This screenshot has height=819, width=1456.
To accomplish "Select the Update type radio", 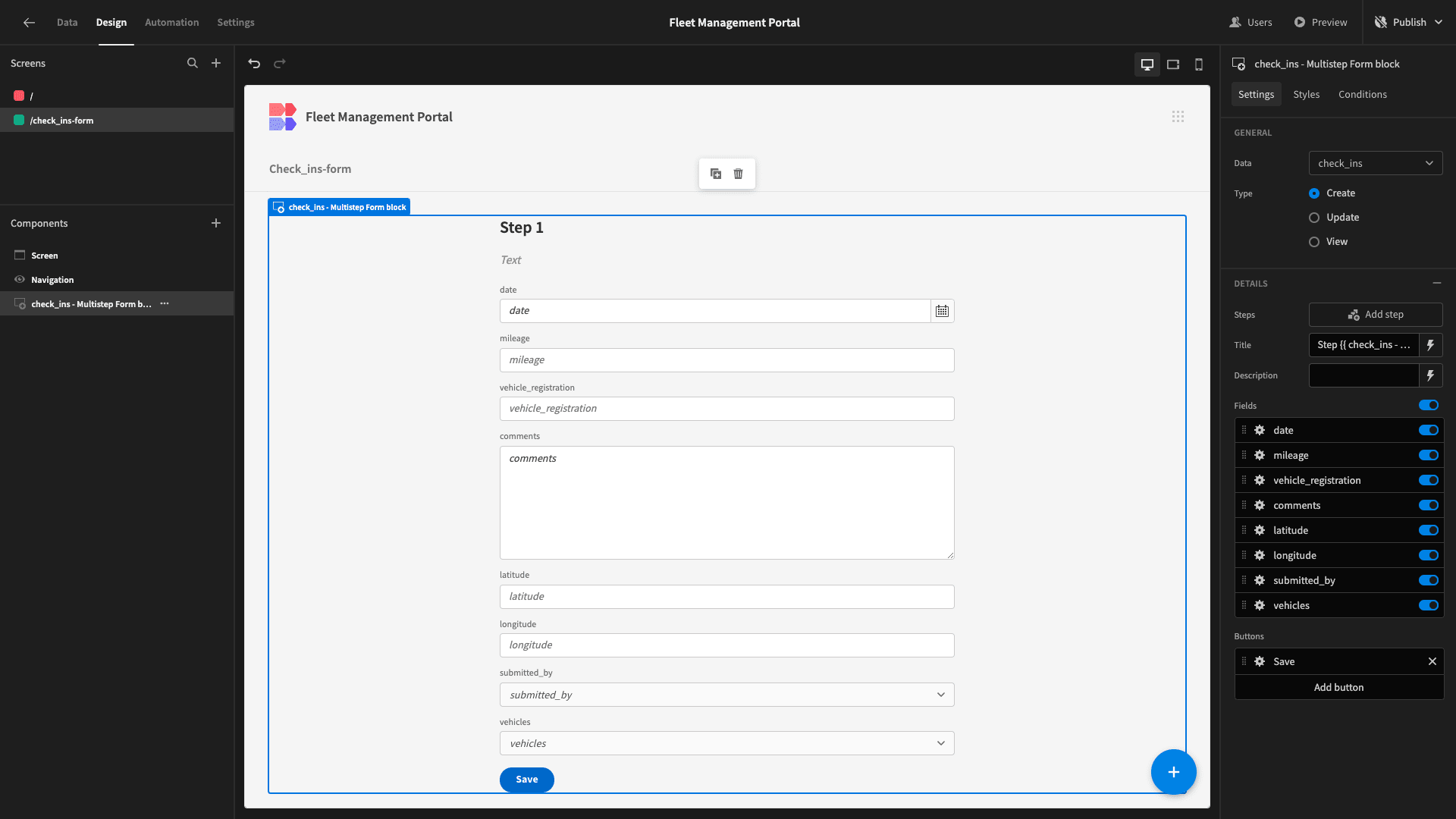I will [1314, 218].
